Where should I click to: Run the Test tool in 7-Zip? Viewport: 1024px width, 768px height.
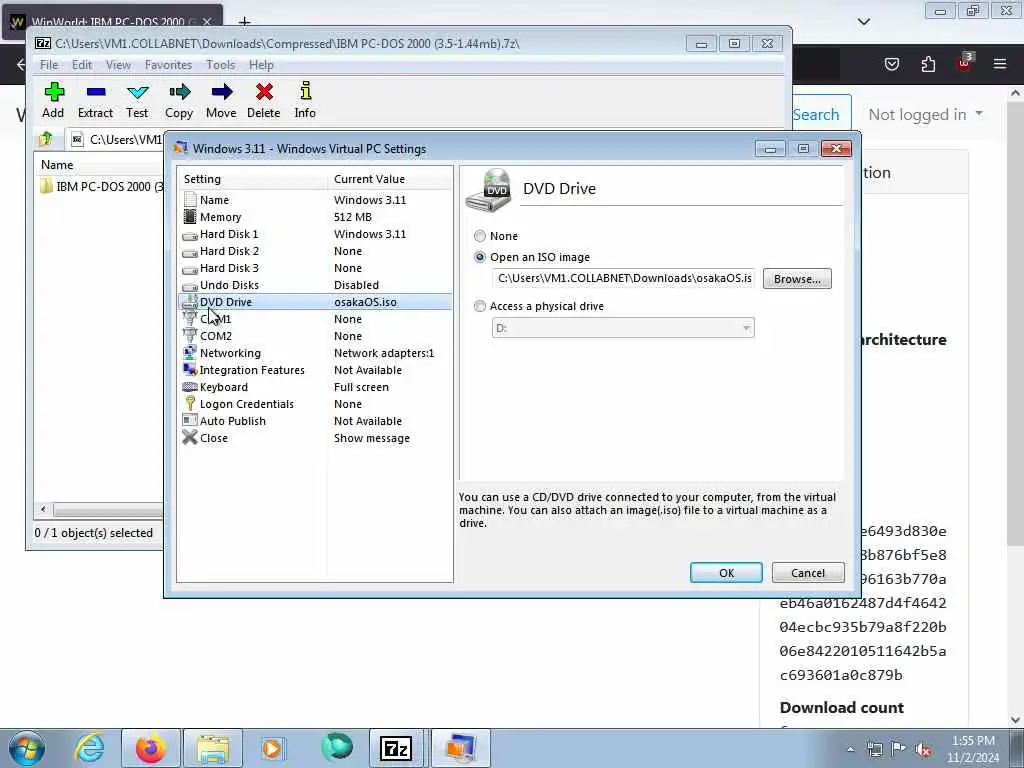tap(137, 100)
